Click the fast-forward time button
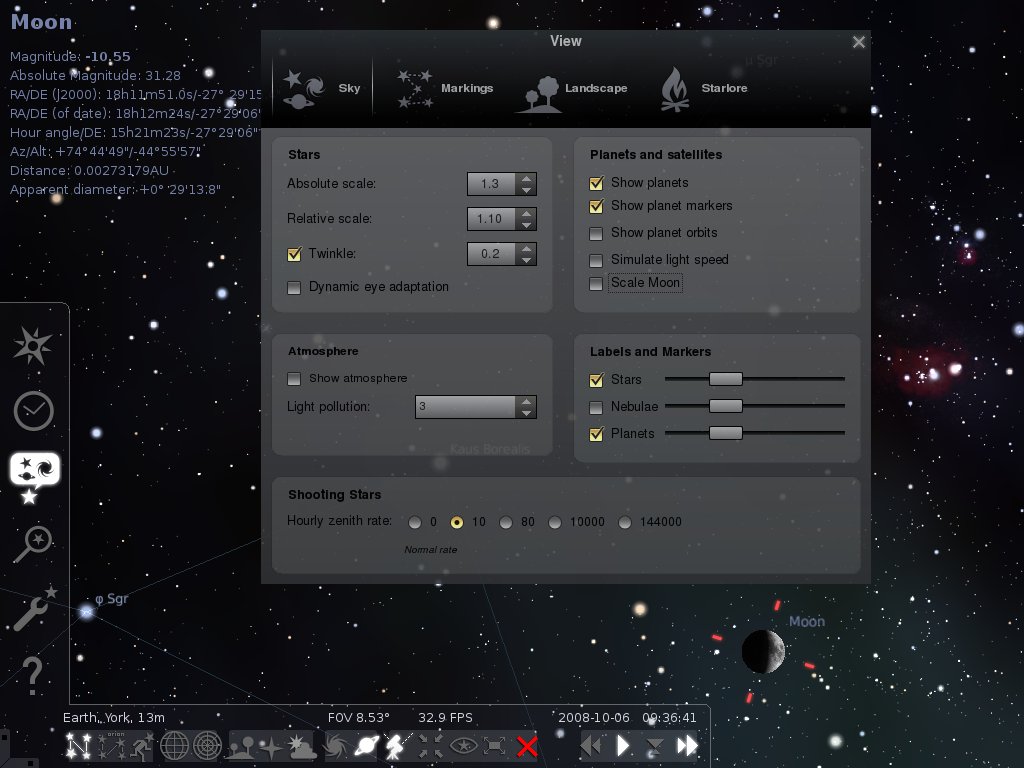 point(687,746)
